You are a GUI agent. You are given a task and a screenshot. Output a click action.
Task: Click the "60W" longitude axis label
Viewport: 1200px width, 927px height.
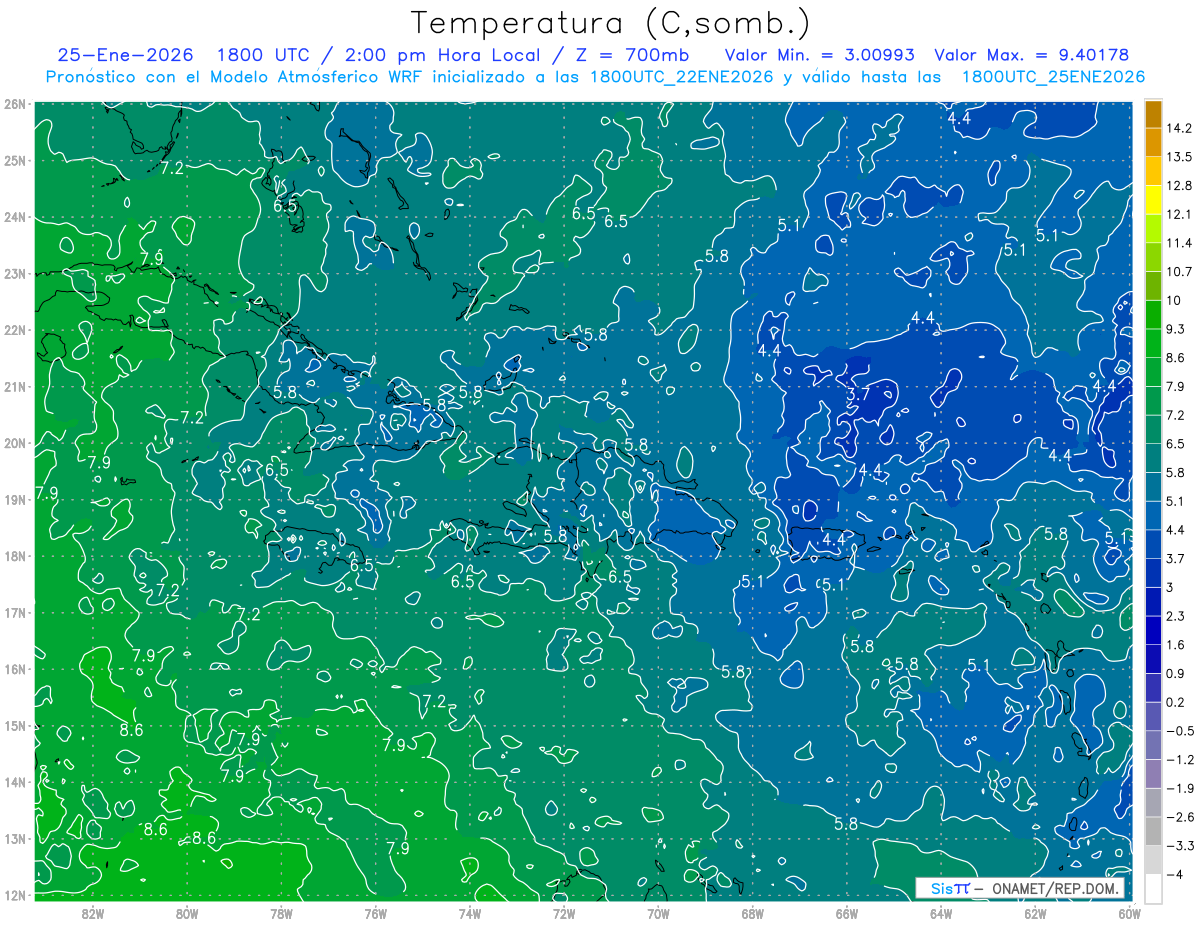pyautogui.click(x=1129, y=913)
